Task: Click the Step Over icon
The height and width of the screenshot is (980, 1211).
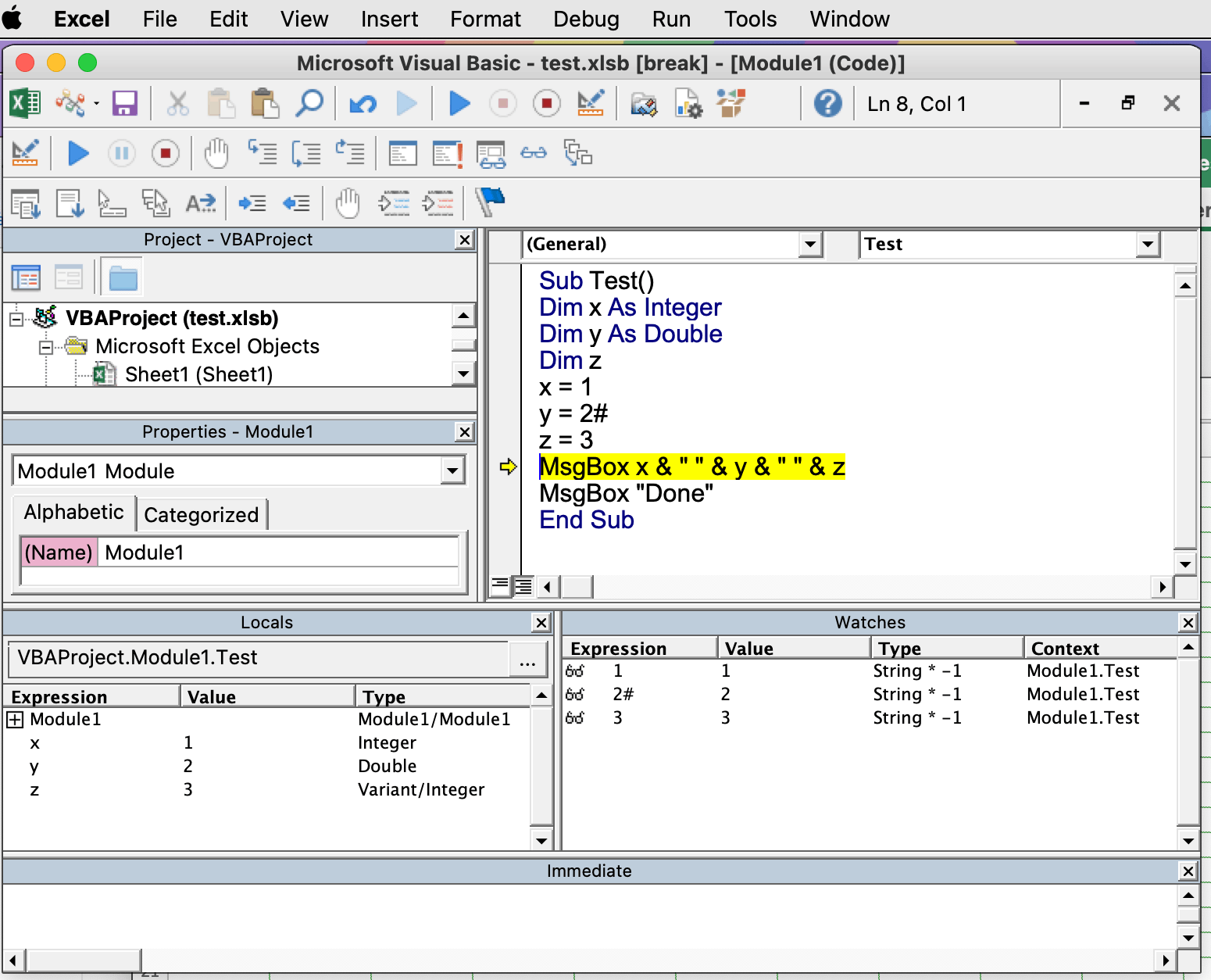Action: (306, 153)
